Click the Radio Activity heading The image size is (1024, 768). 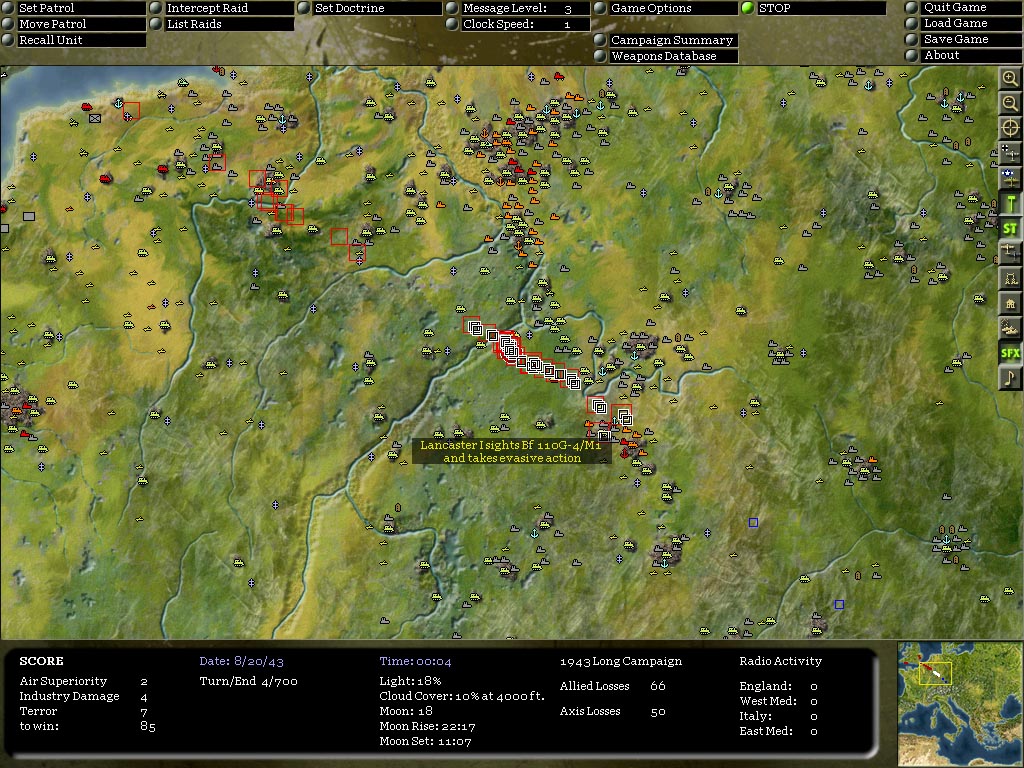pyautogui.click(x=780, y=661)
